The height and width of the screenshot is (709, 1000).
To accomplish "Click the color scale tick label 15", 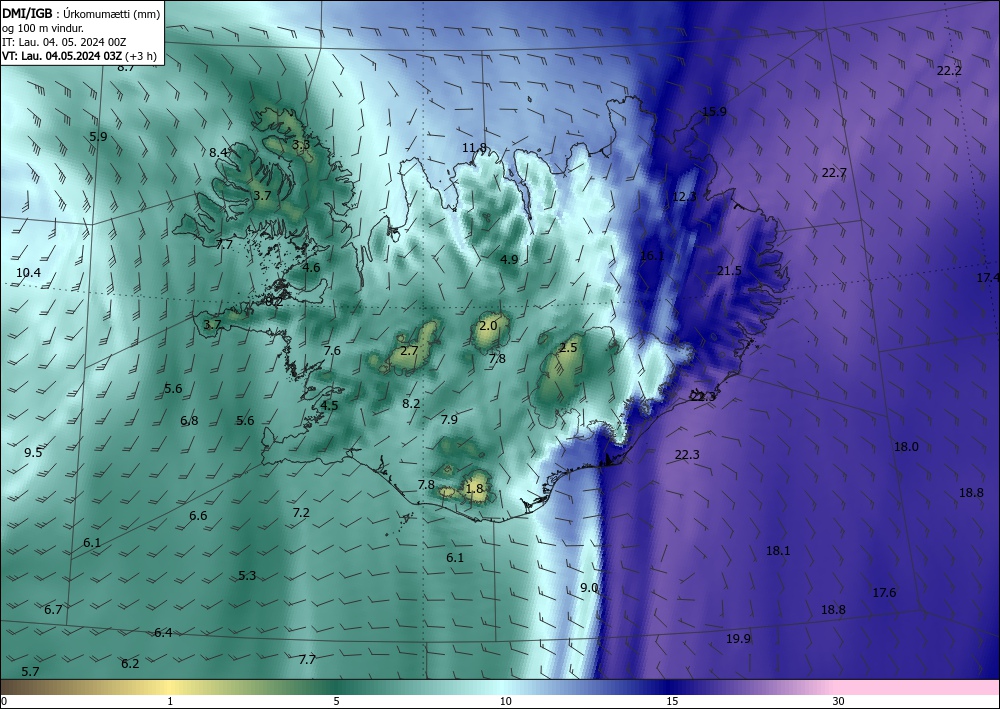I will [672, 702].
